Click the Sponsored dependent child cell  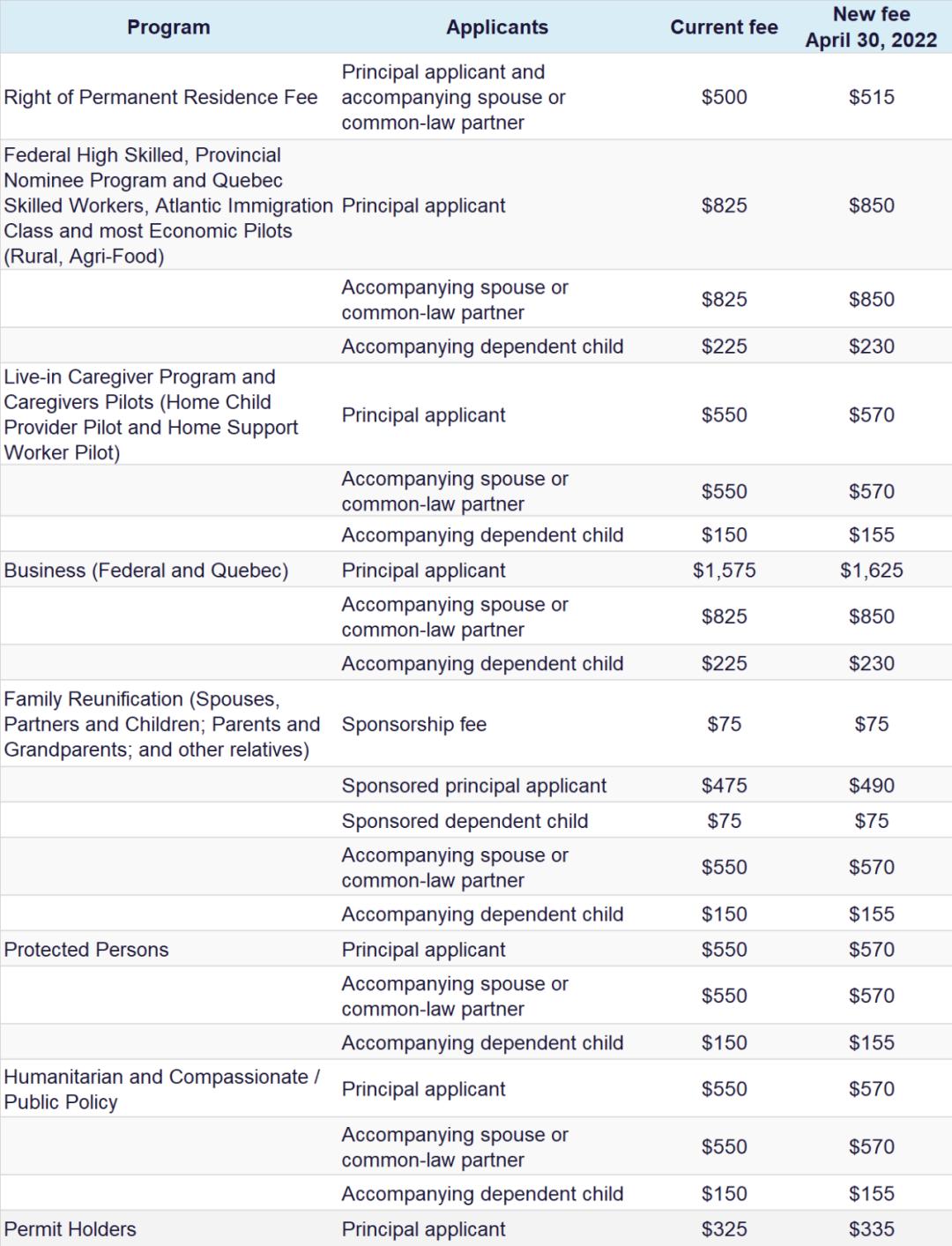[465, 821]
